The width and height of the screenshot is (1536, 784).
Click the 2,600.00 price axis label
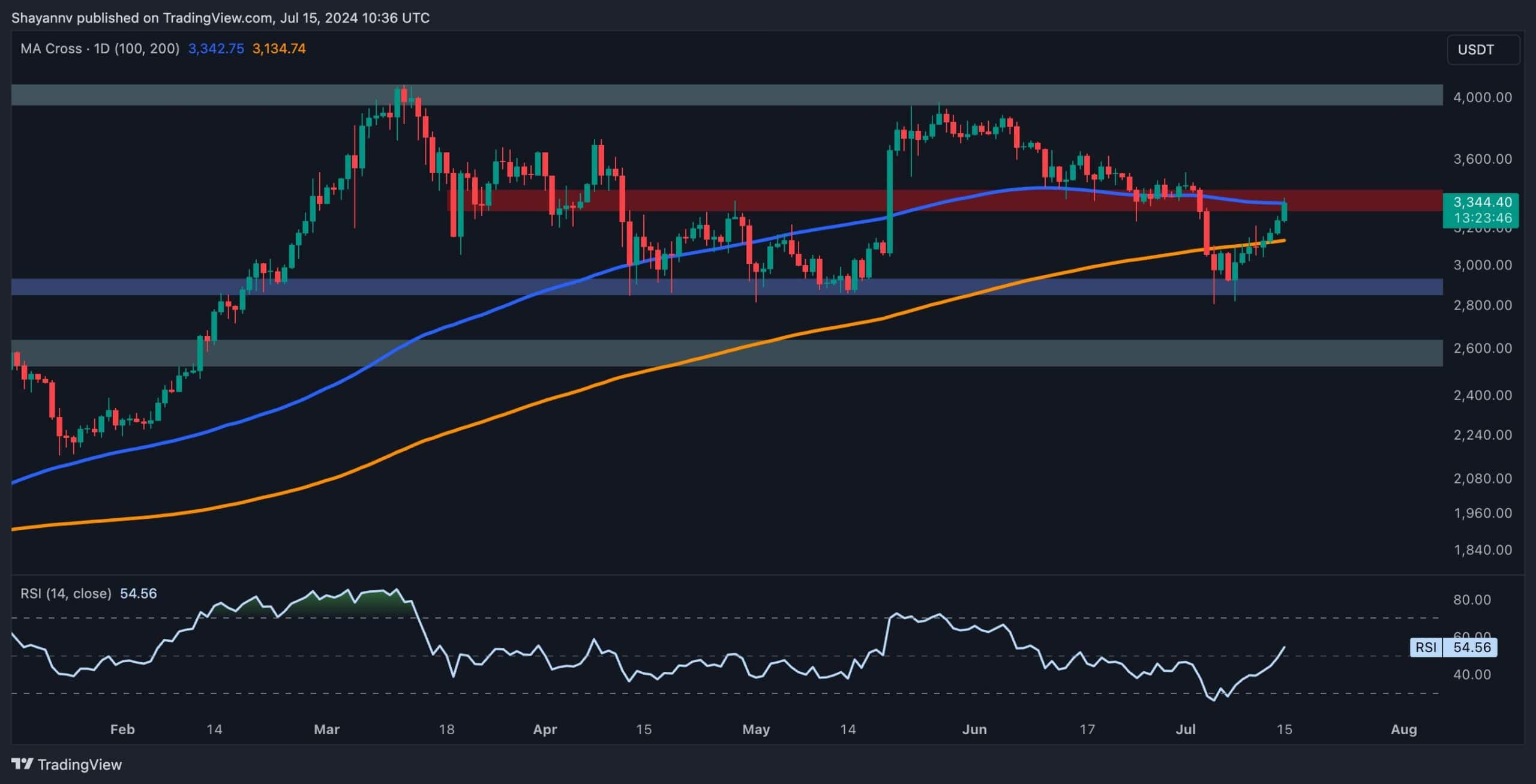[1482, 348]
